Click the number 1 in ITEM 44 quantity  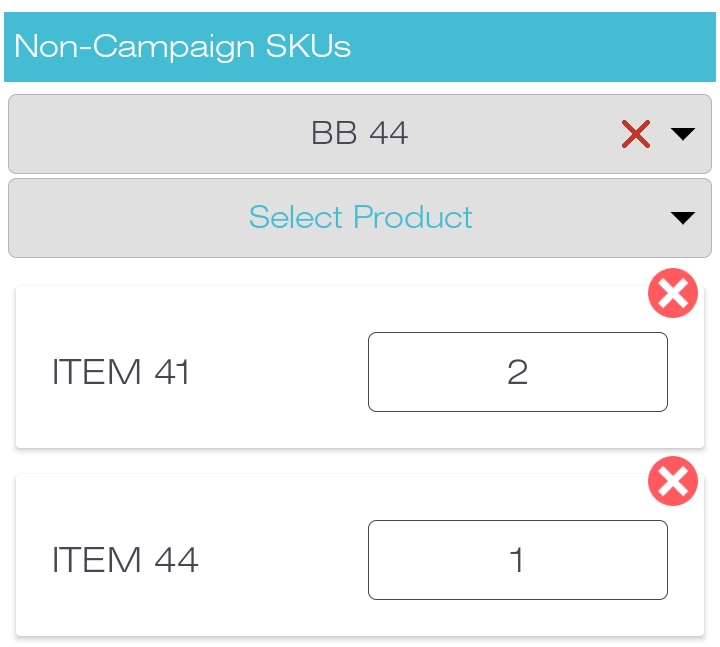click(517, 560)
